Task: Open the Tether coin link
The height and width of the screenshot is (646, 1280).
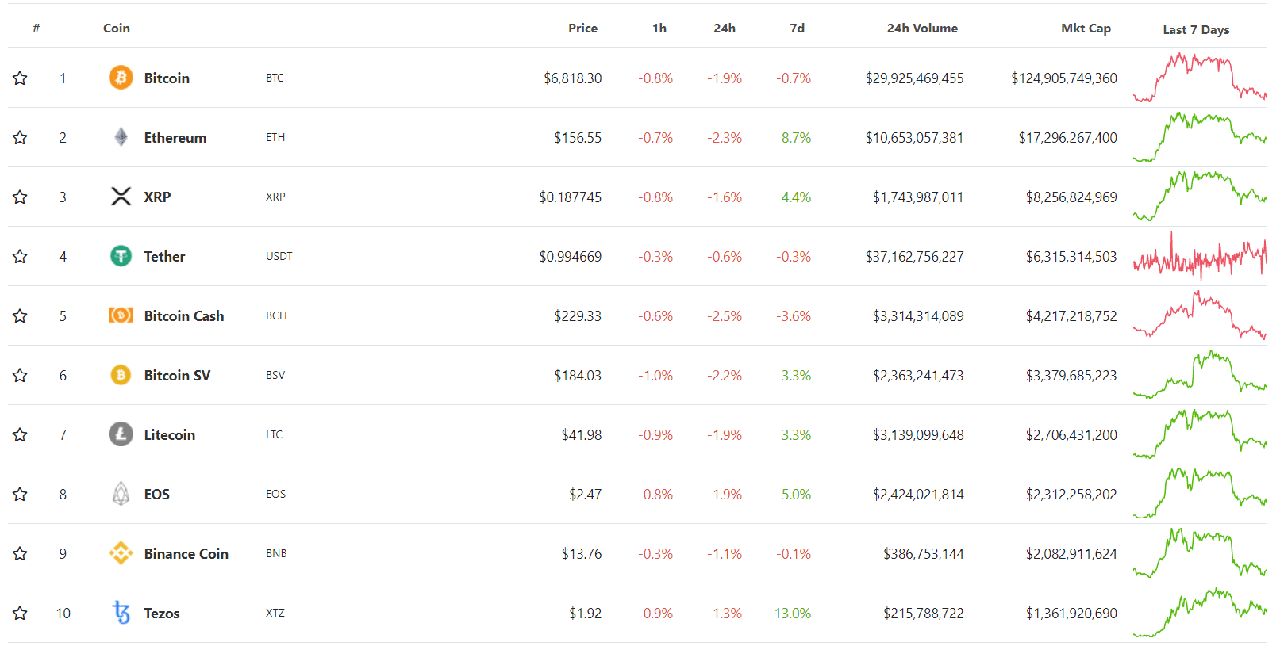Action: click(165, 256)
